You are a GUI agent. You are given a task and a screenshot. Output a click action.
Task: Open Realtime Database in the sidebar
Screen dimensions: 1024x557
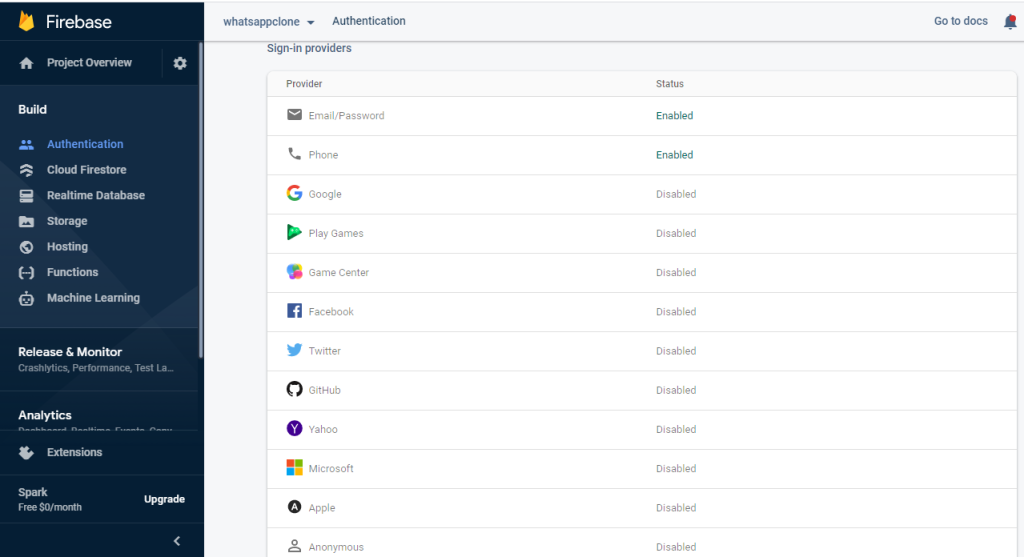tap(96, 195)
